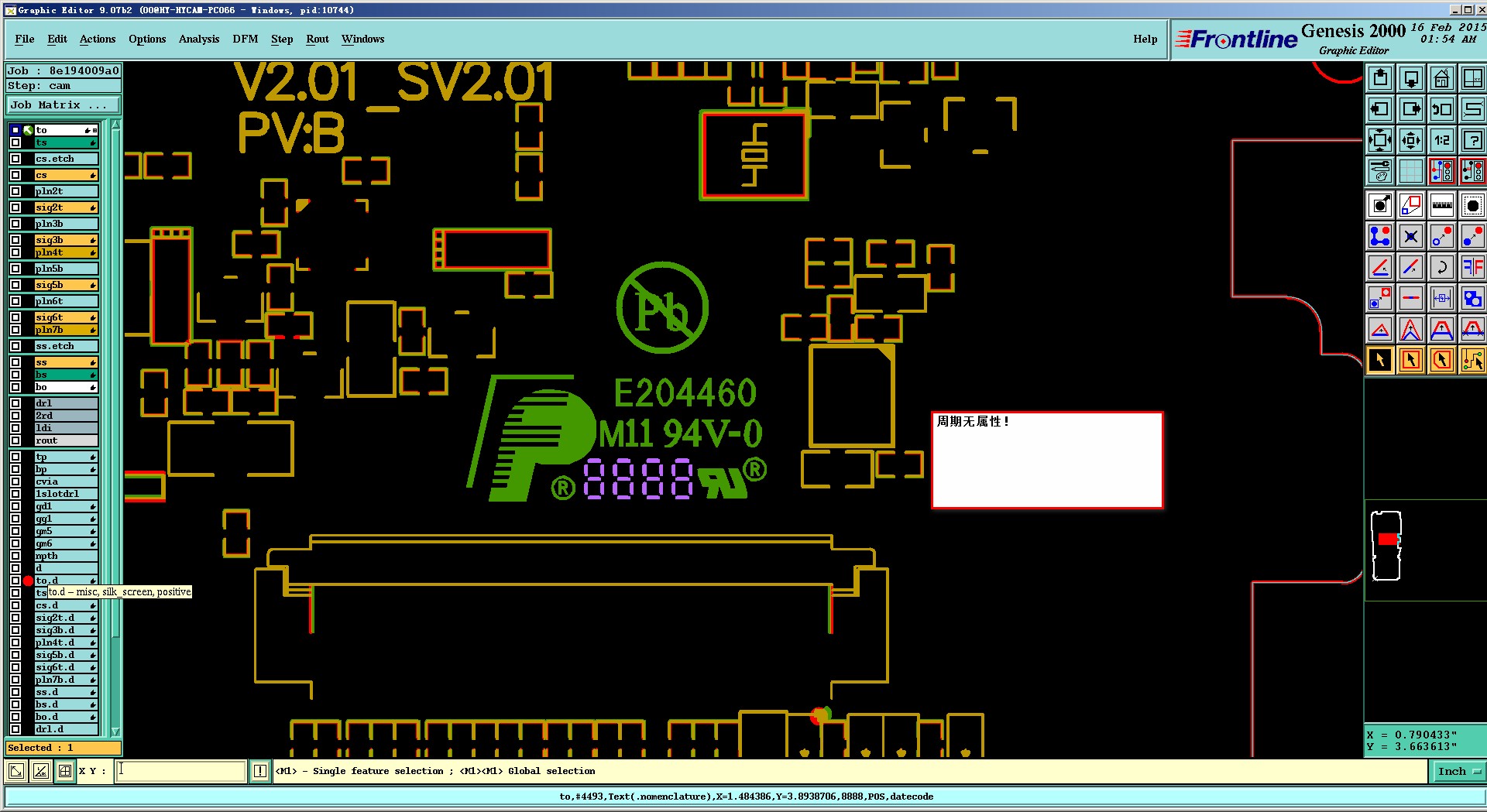Click the zoom home house icon
The width and height of the screenshot is (1487, 812).
[1442, 78]
